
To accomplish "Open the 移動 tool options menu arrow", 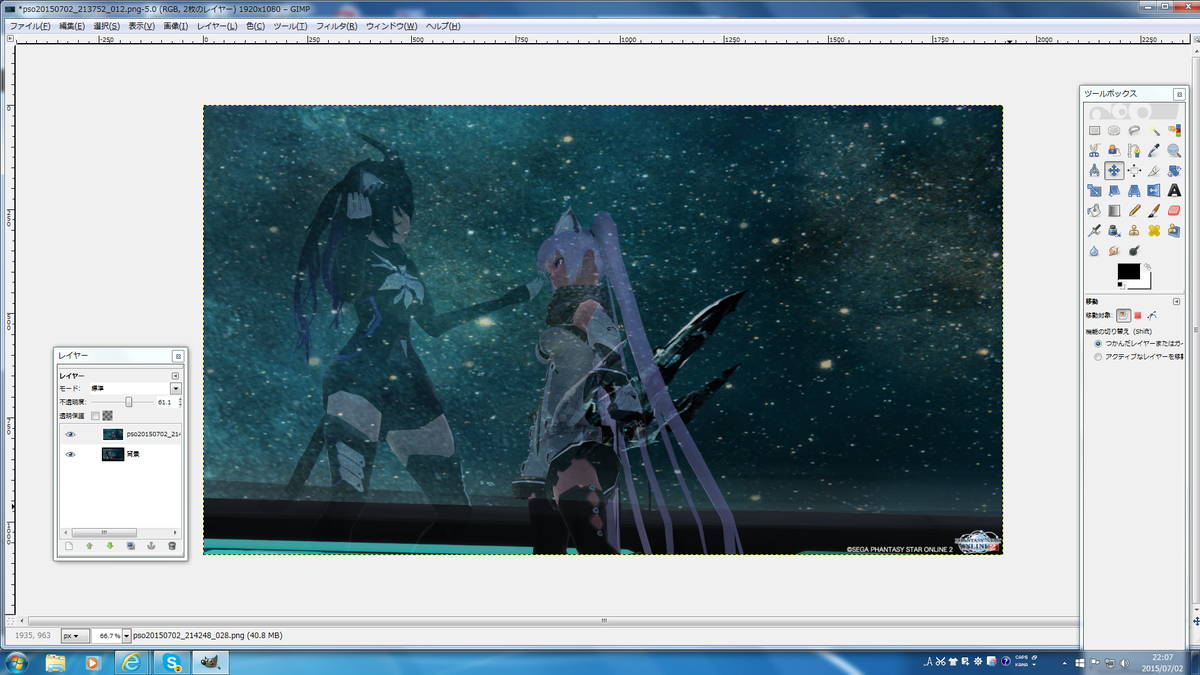I will pyautogui.click(x=1176, y=300).
